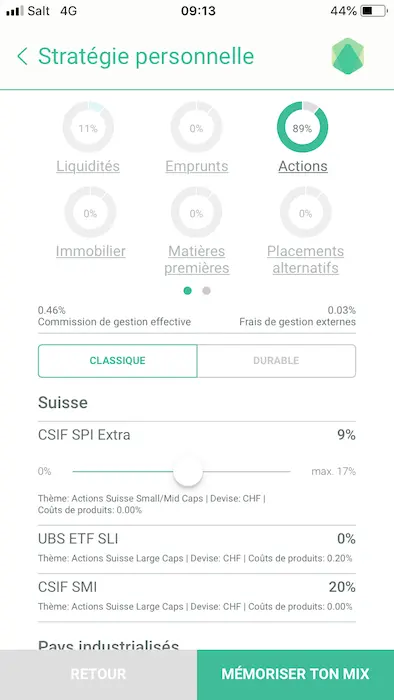Expand the CSIF SMI row

coord(197,598)
